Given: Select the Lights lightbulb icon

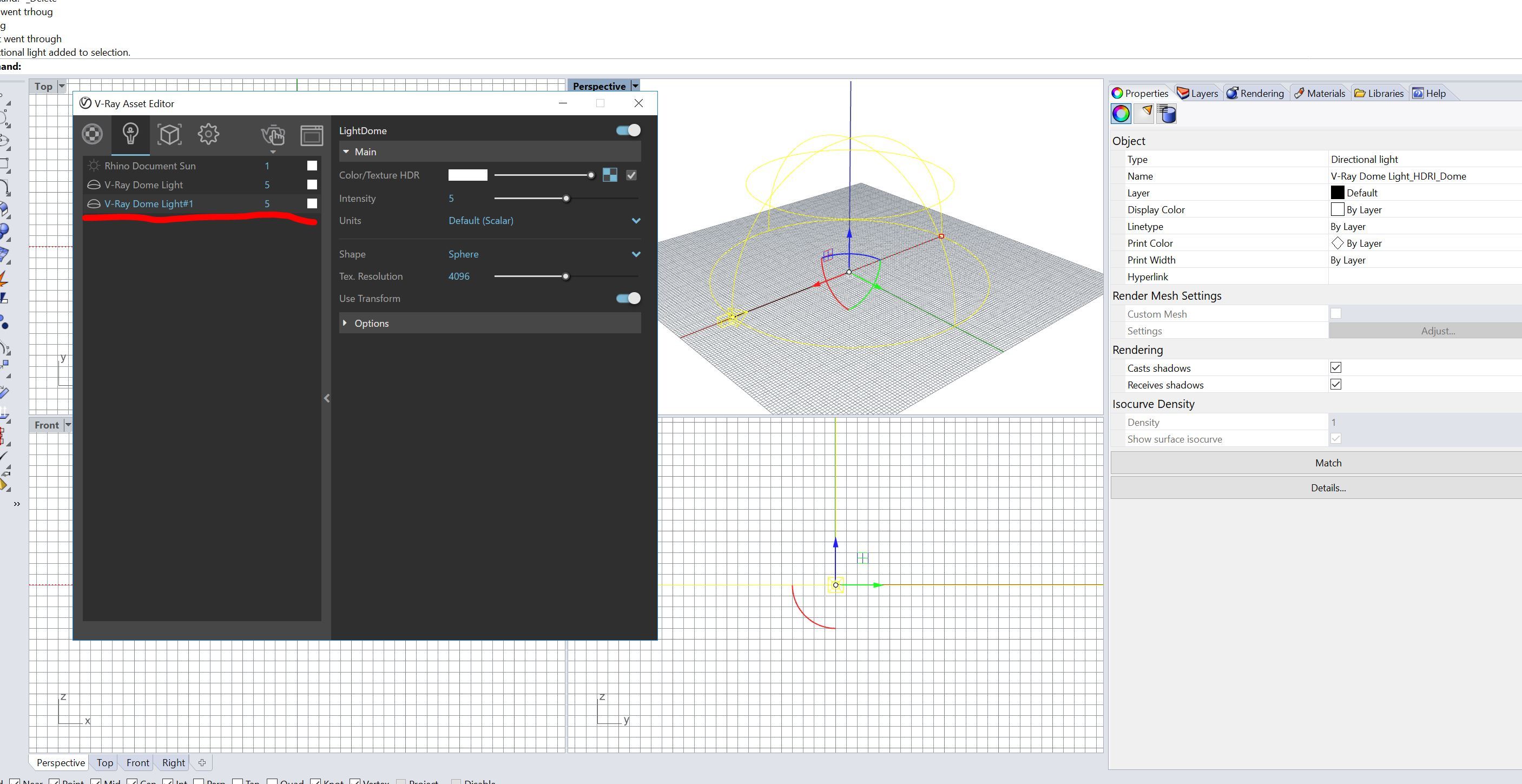Looking at the screenshot, I should (x=130, y=134).
